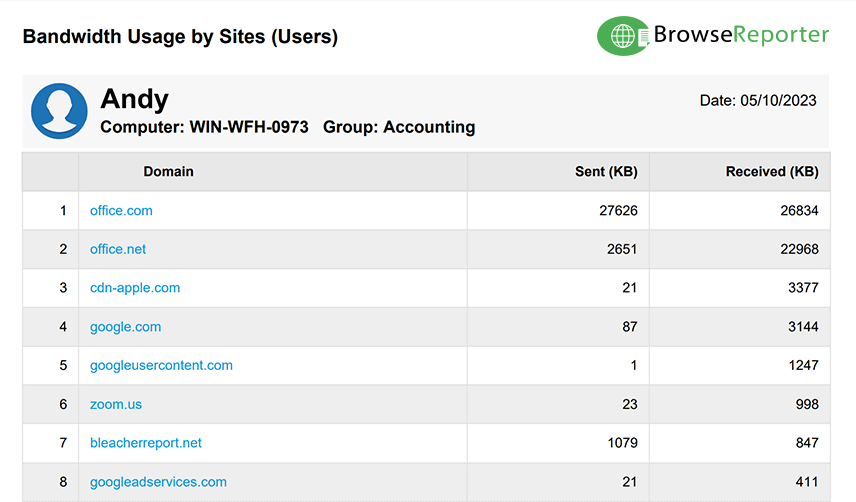This screenshot has height=502, width=856.
Task: Click the 27626 sent value for office.com
Action: [618, 211]
